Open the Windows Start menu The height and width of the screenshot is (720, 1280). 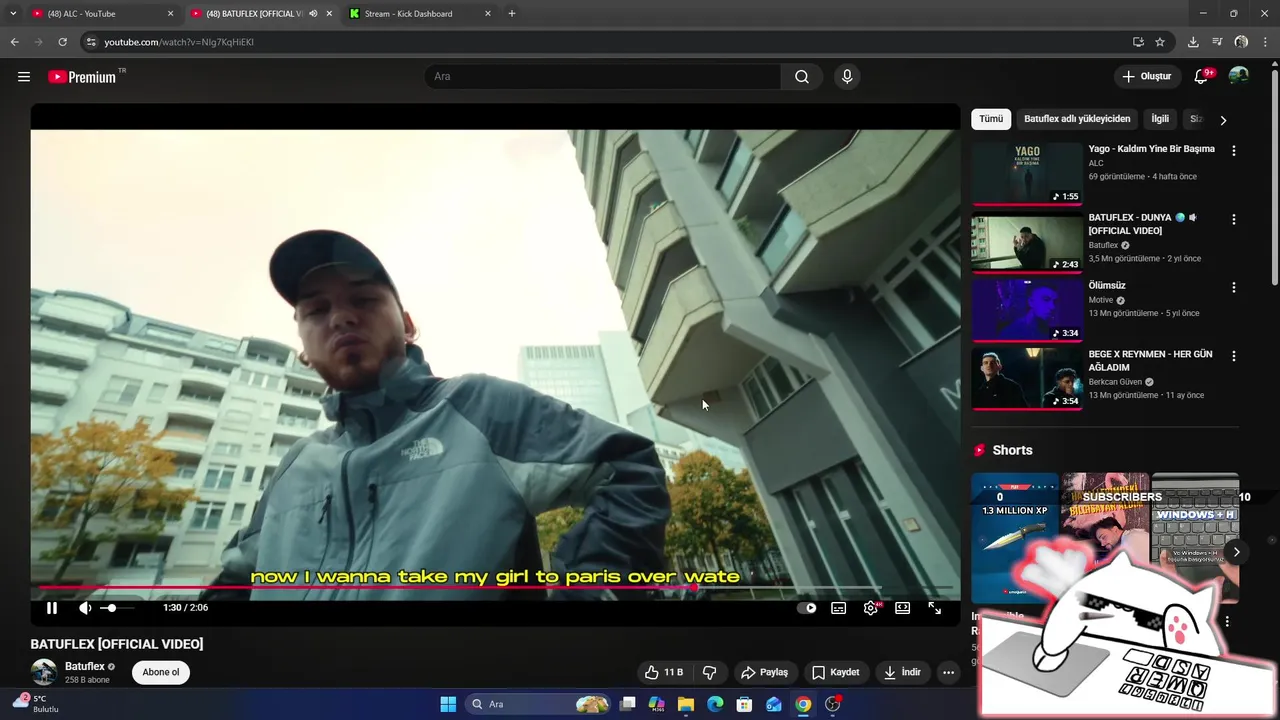[448, 704]
